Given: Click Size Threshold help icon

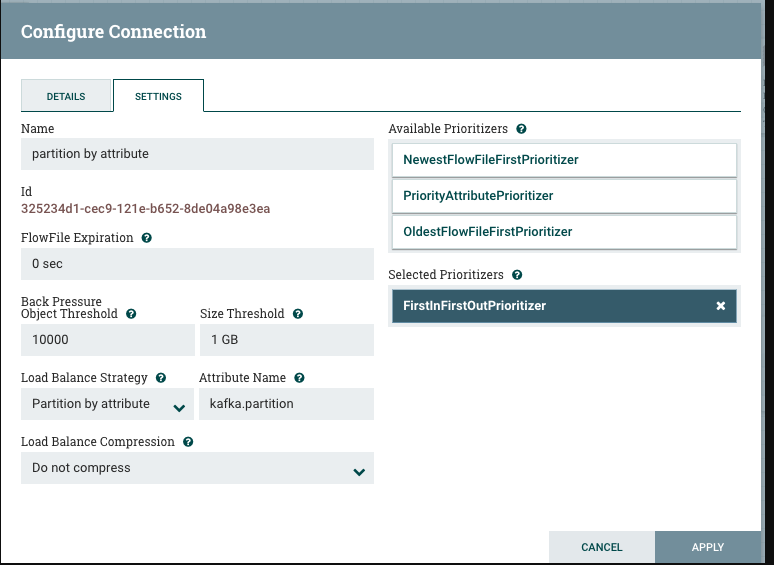Looking at the screenshot, I should pos(298,314).
